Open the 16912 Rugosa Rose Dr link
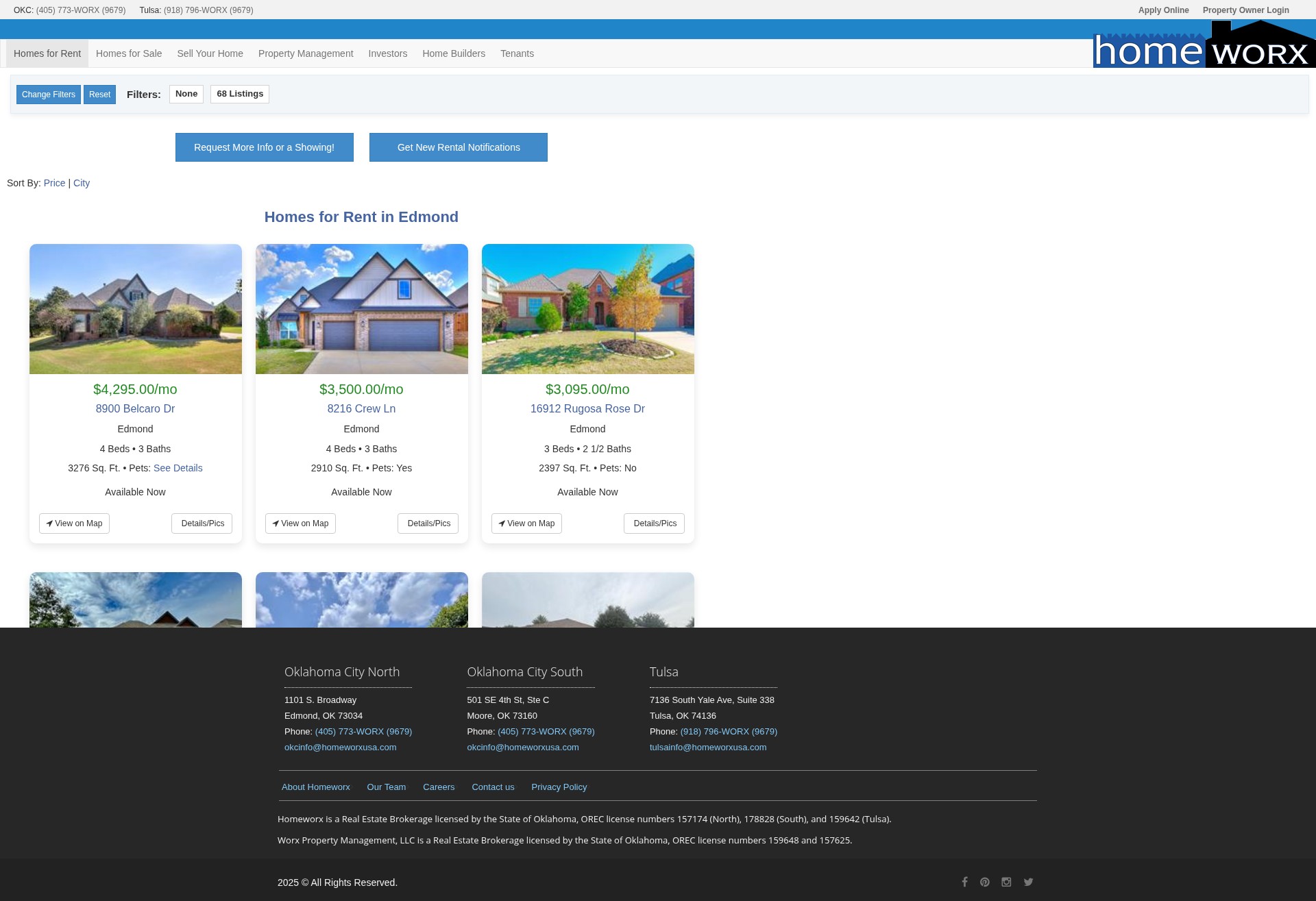Image resolution: width=1316 pixels, height=901 pixels. (587, 408)
